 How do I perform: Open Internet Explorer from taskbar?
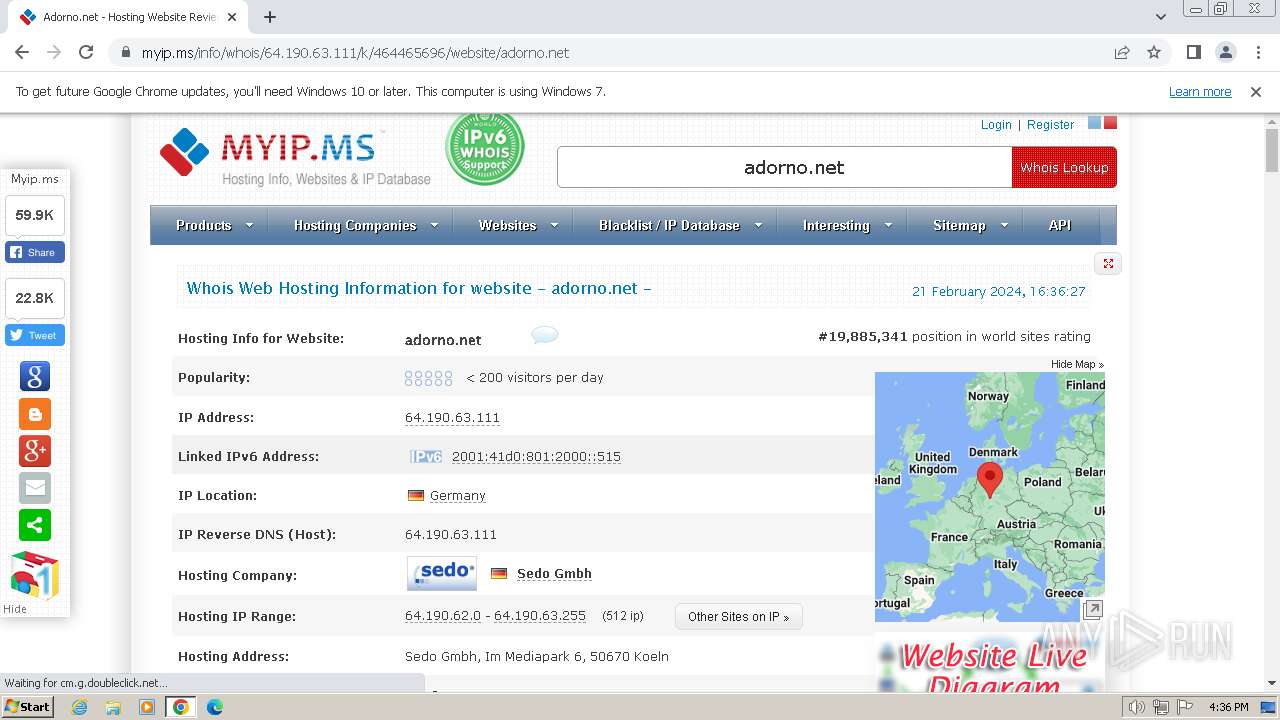(x=79, y=707)
